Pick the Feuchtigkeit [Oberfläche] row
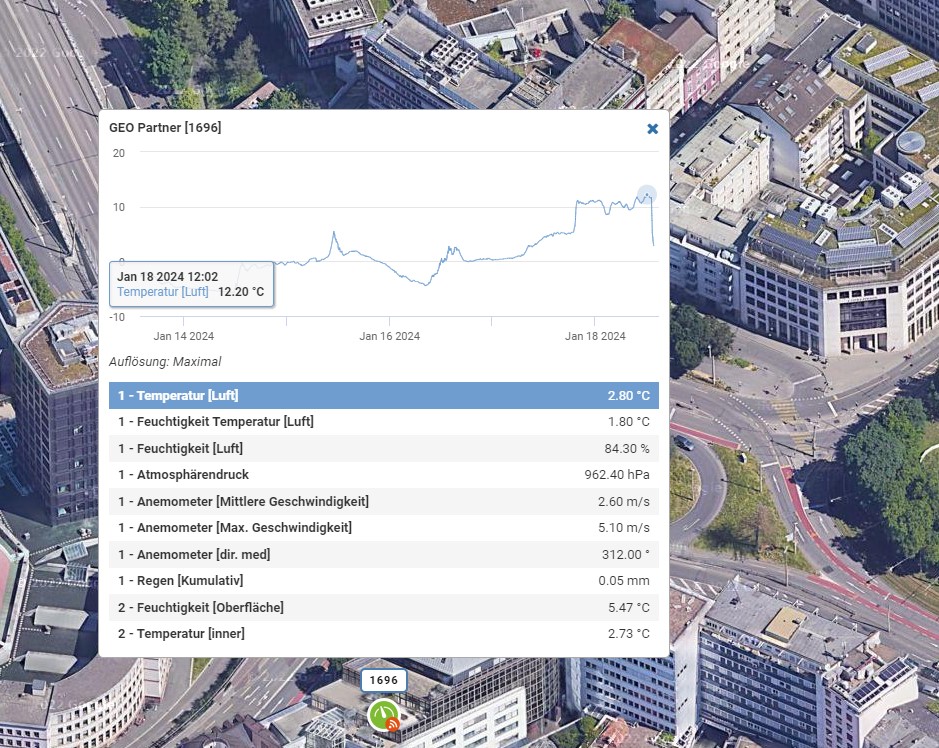 (x=383, y=607)
